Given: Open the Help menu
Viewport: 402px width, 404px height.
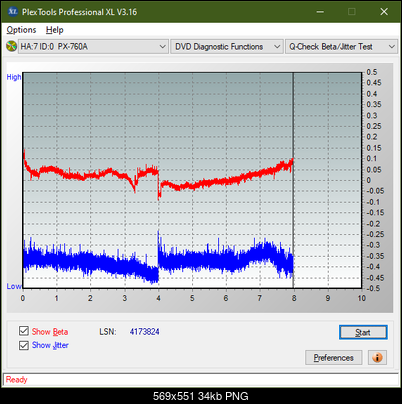Looking at the screenshot, I should point(55,30).
